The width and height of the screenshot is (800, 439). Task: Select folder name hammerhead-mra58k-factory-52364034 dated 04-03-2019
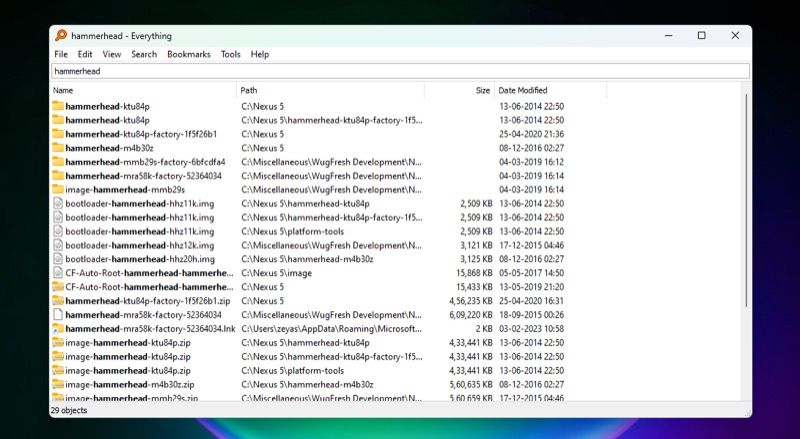coord(143,176)
